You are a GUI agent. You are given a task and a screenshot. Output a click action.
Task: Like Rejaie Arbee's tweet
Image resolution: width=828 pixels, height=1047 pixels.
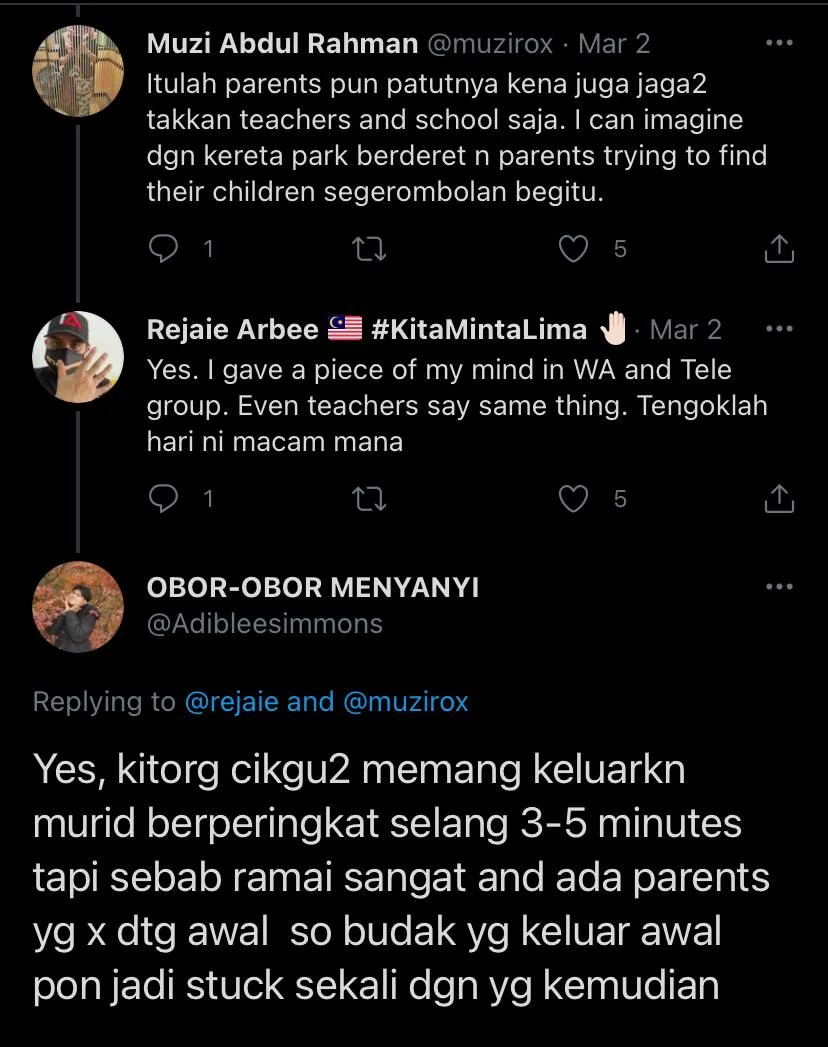pos(573,498)
